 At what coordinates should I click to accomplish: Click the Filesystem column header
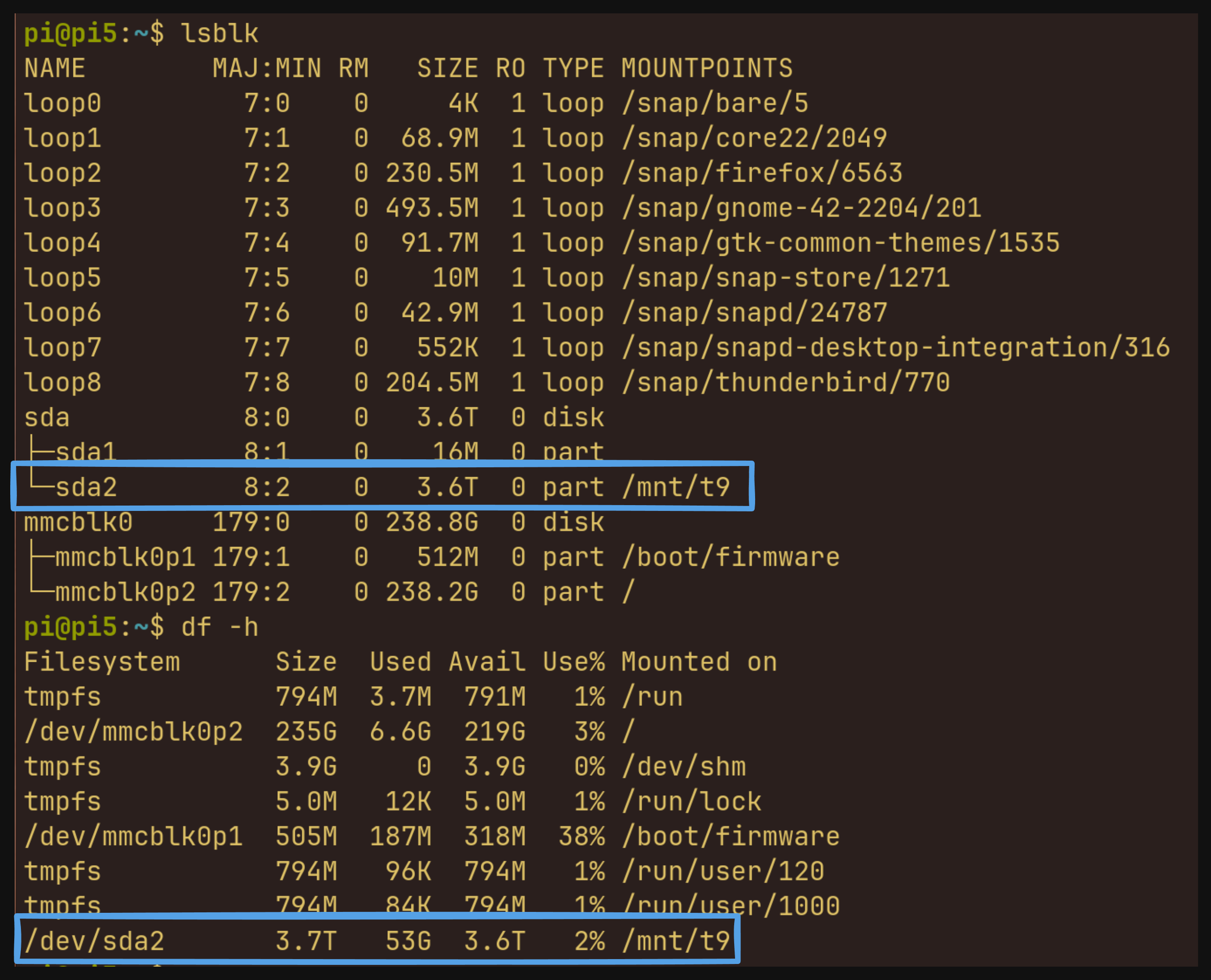102,662
